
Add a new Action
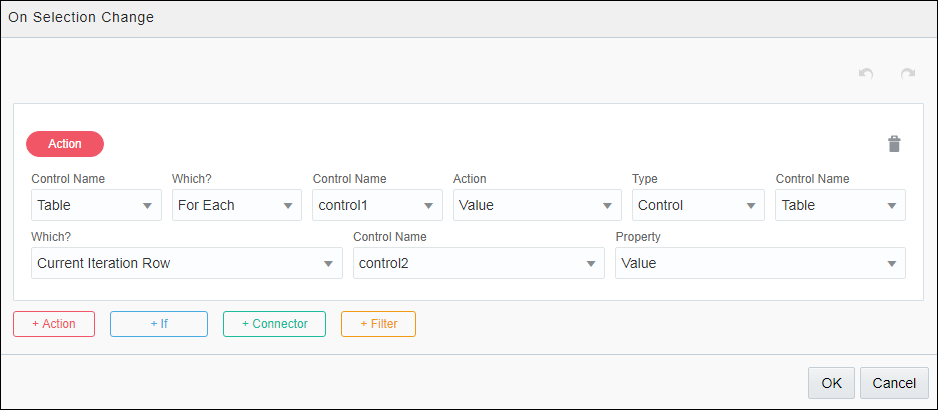[x=54, y=324]
